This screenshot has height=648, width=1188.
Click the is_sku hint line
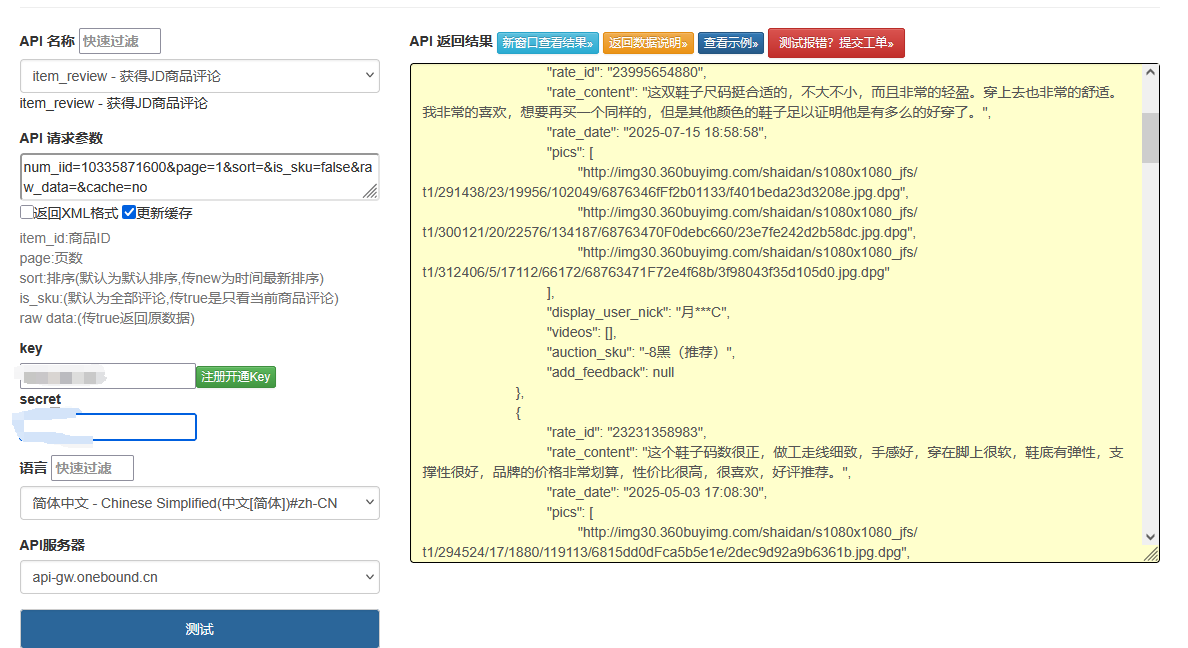pos(180,299)
